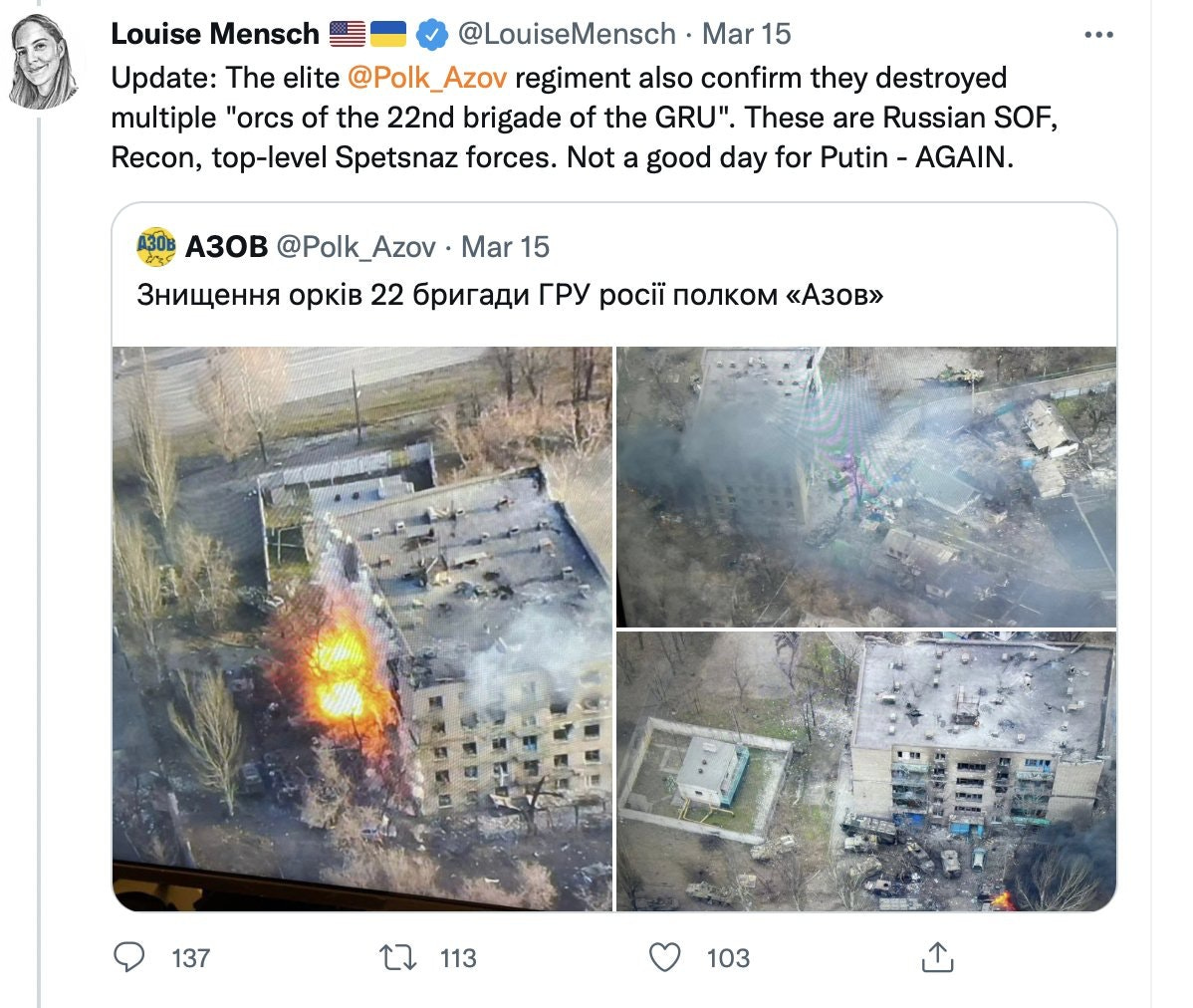Open the smoky aerial top-right photo
Viewport: 1193px width, 1008px height.
coord(865,487)
